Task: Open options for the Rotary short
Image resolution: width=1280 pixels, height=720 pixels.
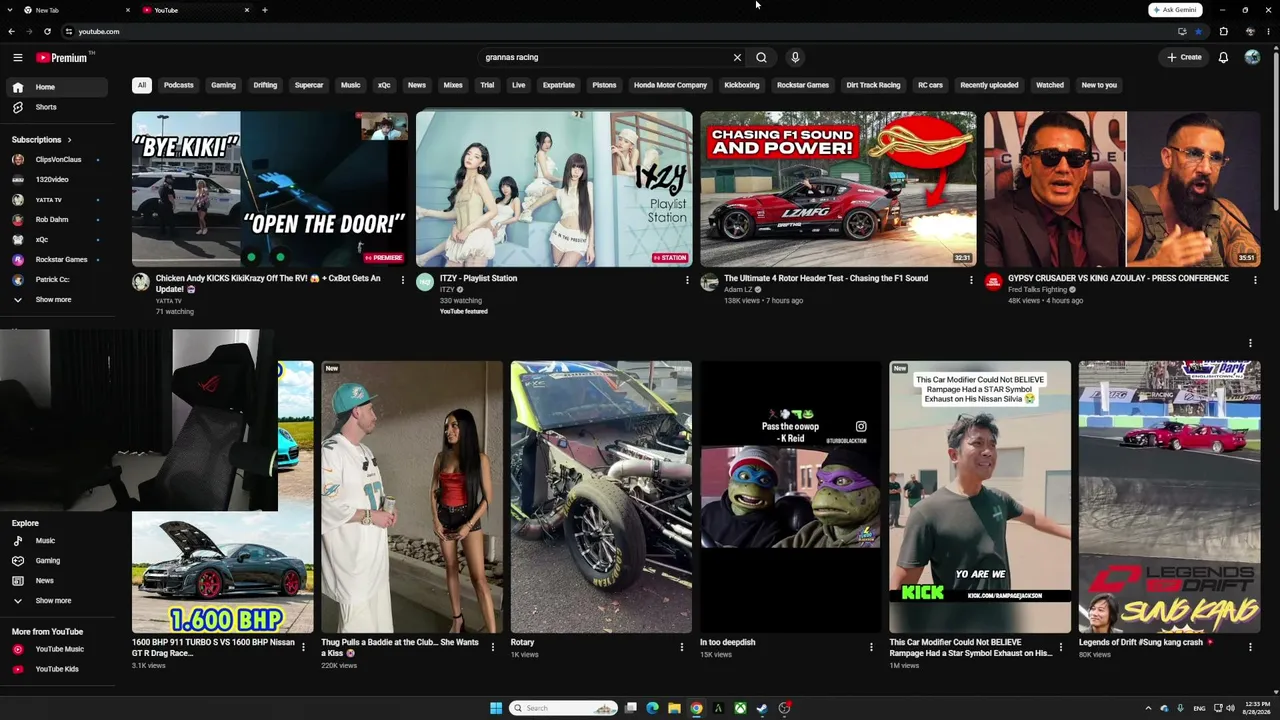Action: 682,647
